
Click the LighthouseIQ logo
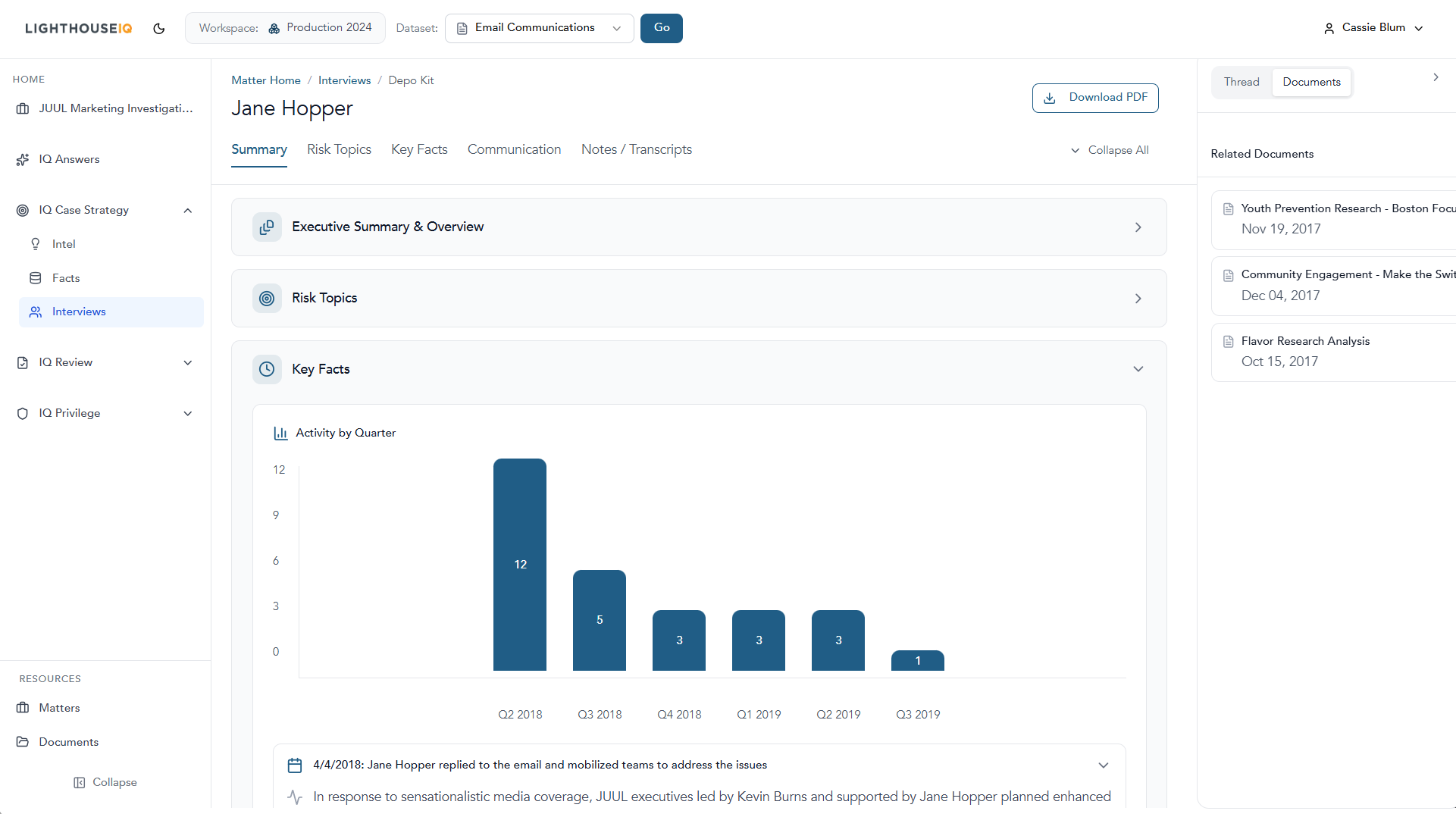pyautogui.click(x=79, y=29)
